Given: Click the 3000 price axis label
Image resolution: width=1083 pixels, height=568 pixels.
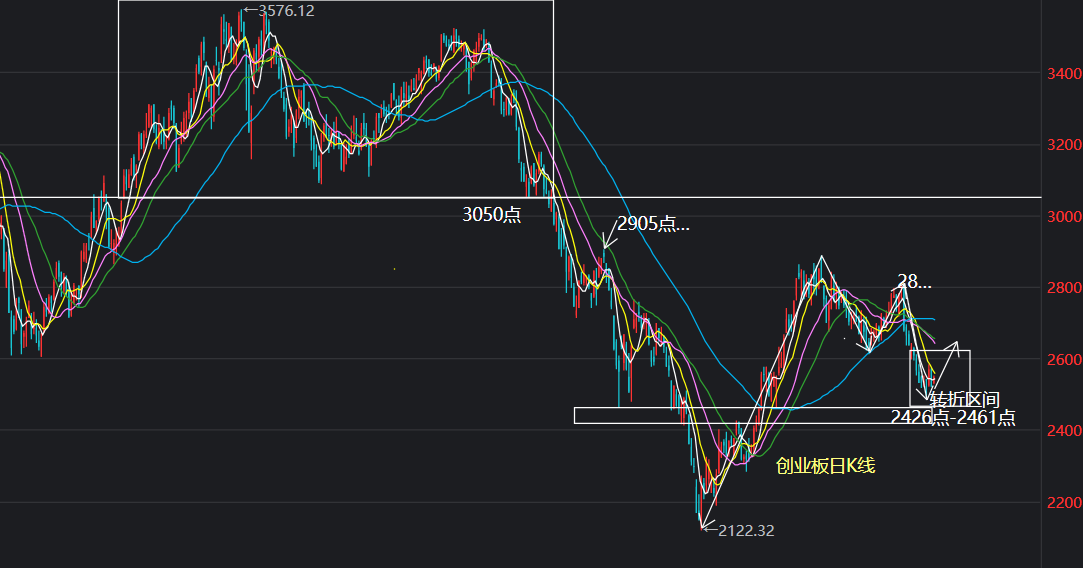Looking at the screenshot, I should pyautogui.click(x=1064, y=216).
